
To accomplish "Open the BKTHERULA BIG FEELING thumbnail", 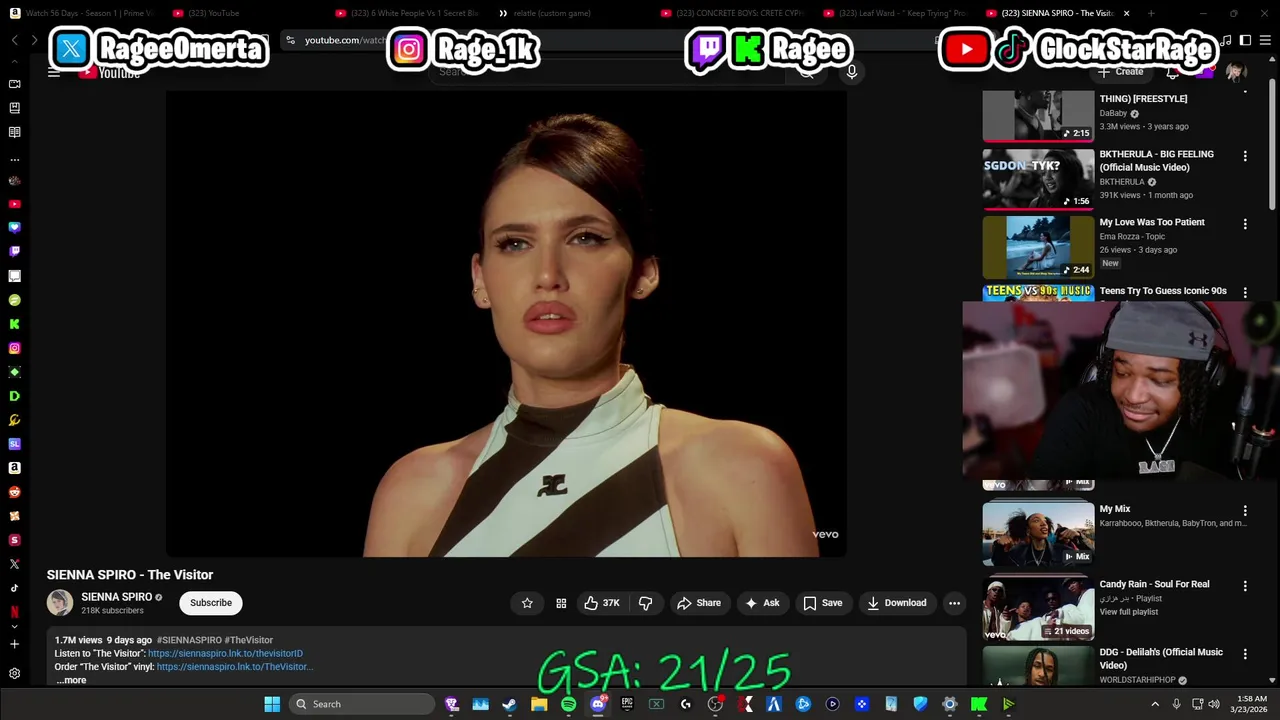I will tap(1038, 180).
